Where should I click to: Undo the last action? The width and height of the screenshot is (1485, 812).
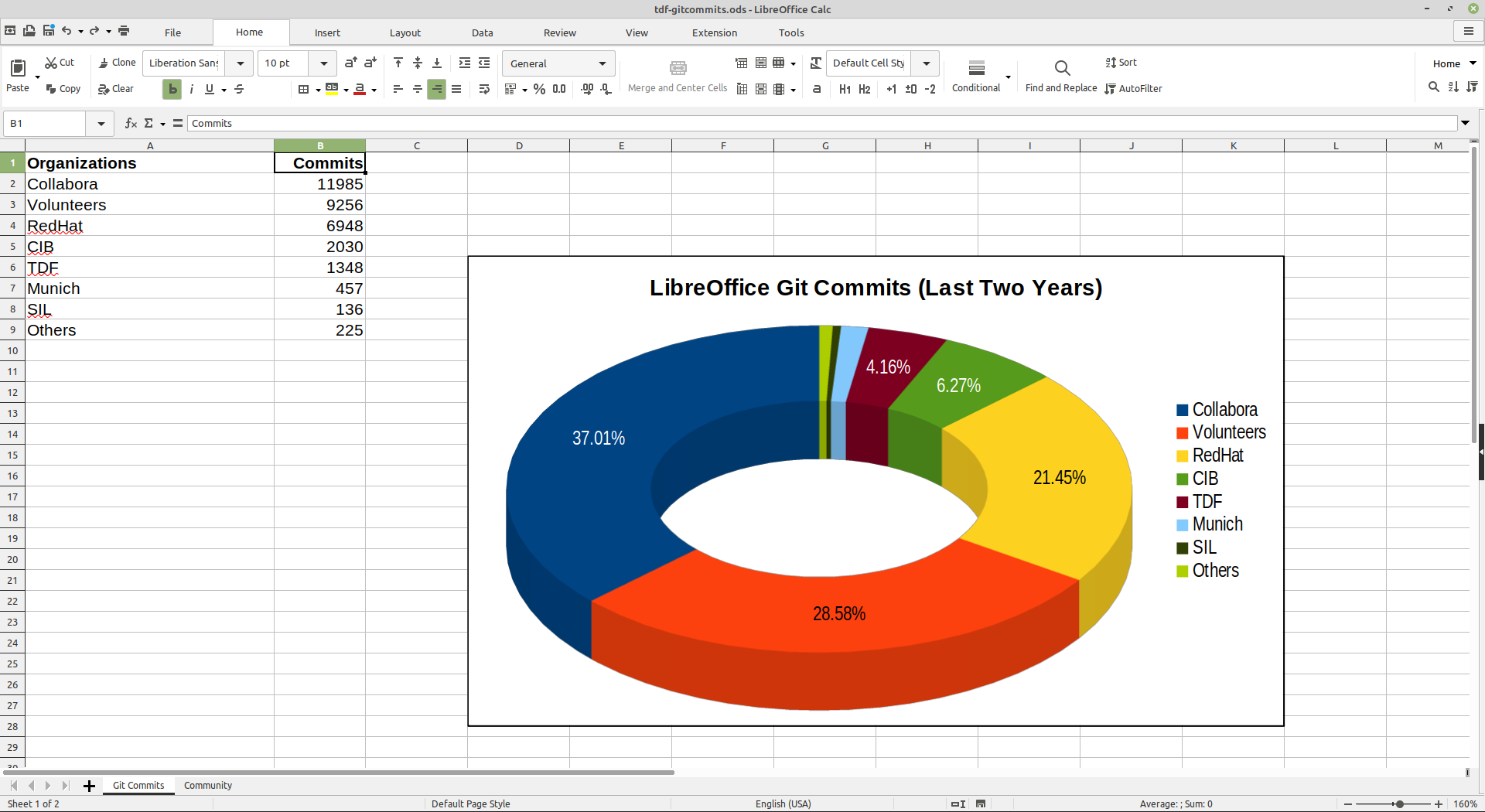tap(67, 31)
